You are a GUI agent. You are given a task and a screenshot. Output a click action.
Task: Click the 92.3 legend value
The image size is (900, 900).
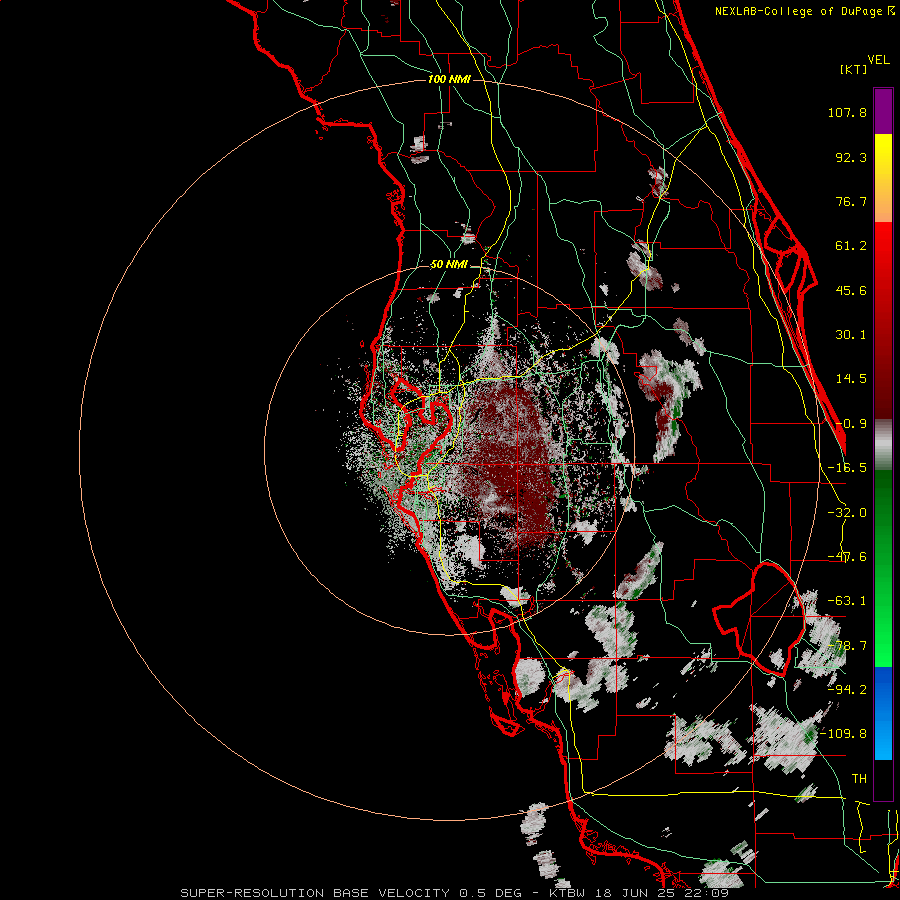pyautogui.click(x=851, y=157)
